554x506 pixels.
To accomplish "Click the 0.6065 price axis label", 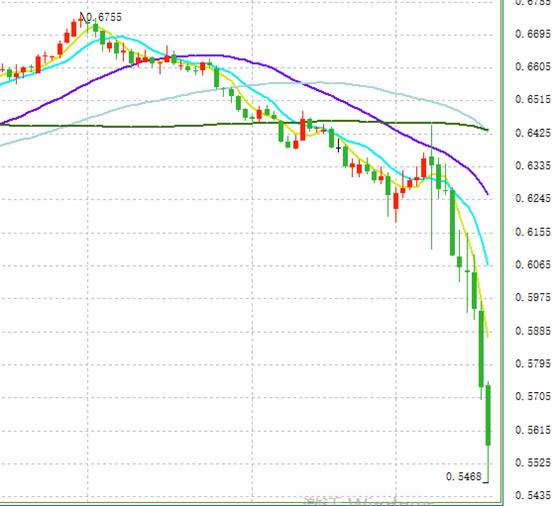I will pyautogui.click(x=533, y=265).
